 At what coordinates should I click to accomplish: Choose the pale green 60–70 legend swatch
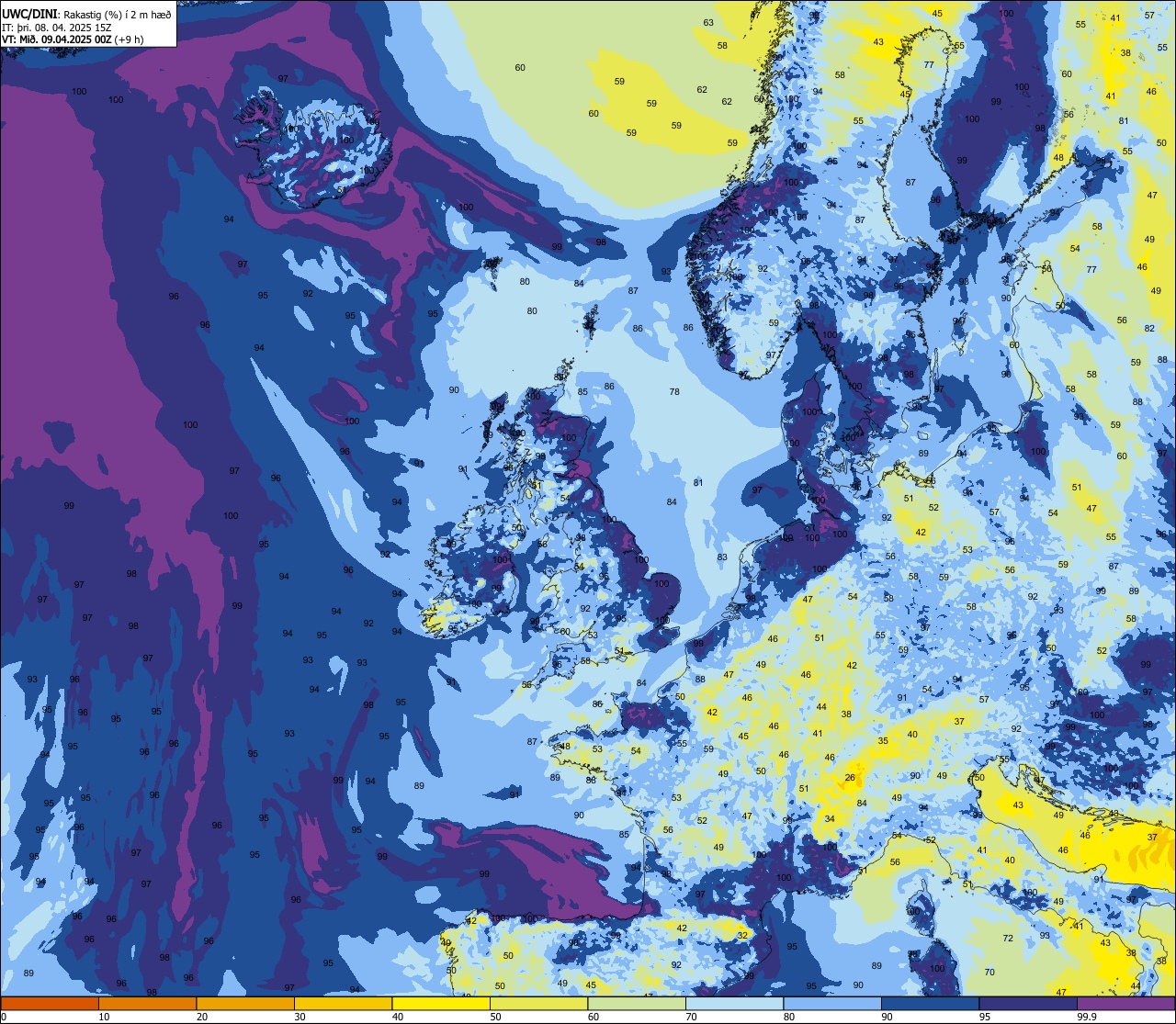click(x=637, y=1003)
